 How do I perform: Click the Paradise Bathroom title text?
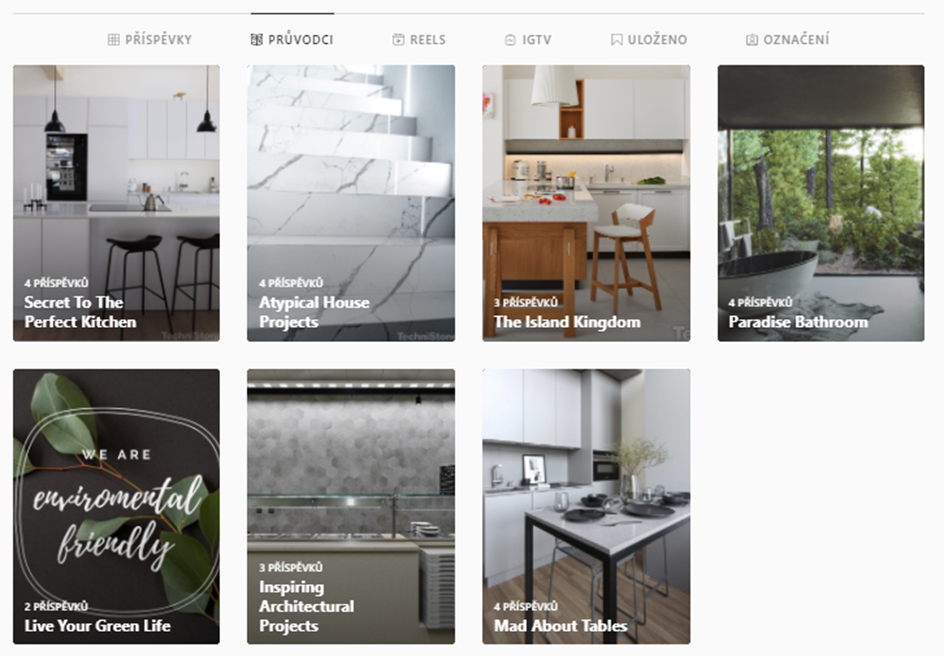pyautogui.click(x=798, y=322)
